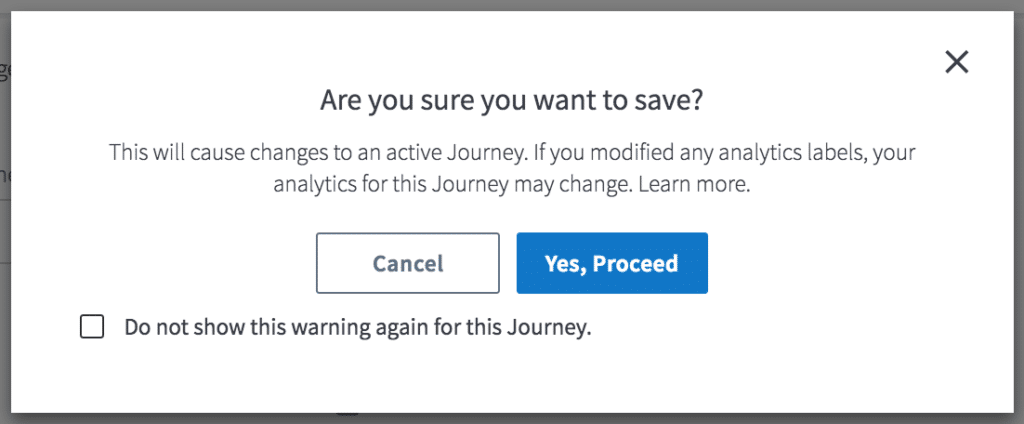Image resolution: width=1024 pixels, height=424 pixels.
Task: Confirm saving with Yes, Proceed
Action: (x=611, y=264)
